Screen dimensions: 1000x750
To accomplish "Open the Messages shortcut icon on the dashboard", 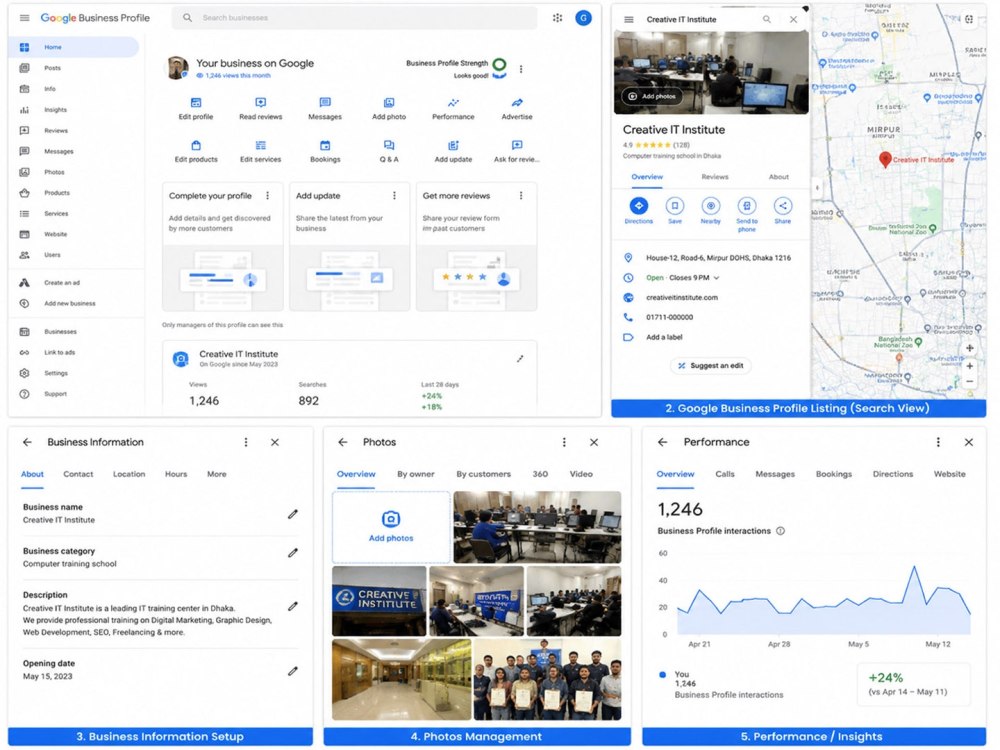I will 325,103.
